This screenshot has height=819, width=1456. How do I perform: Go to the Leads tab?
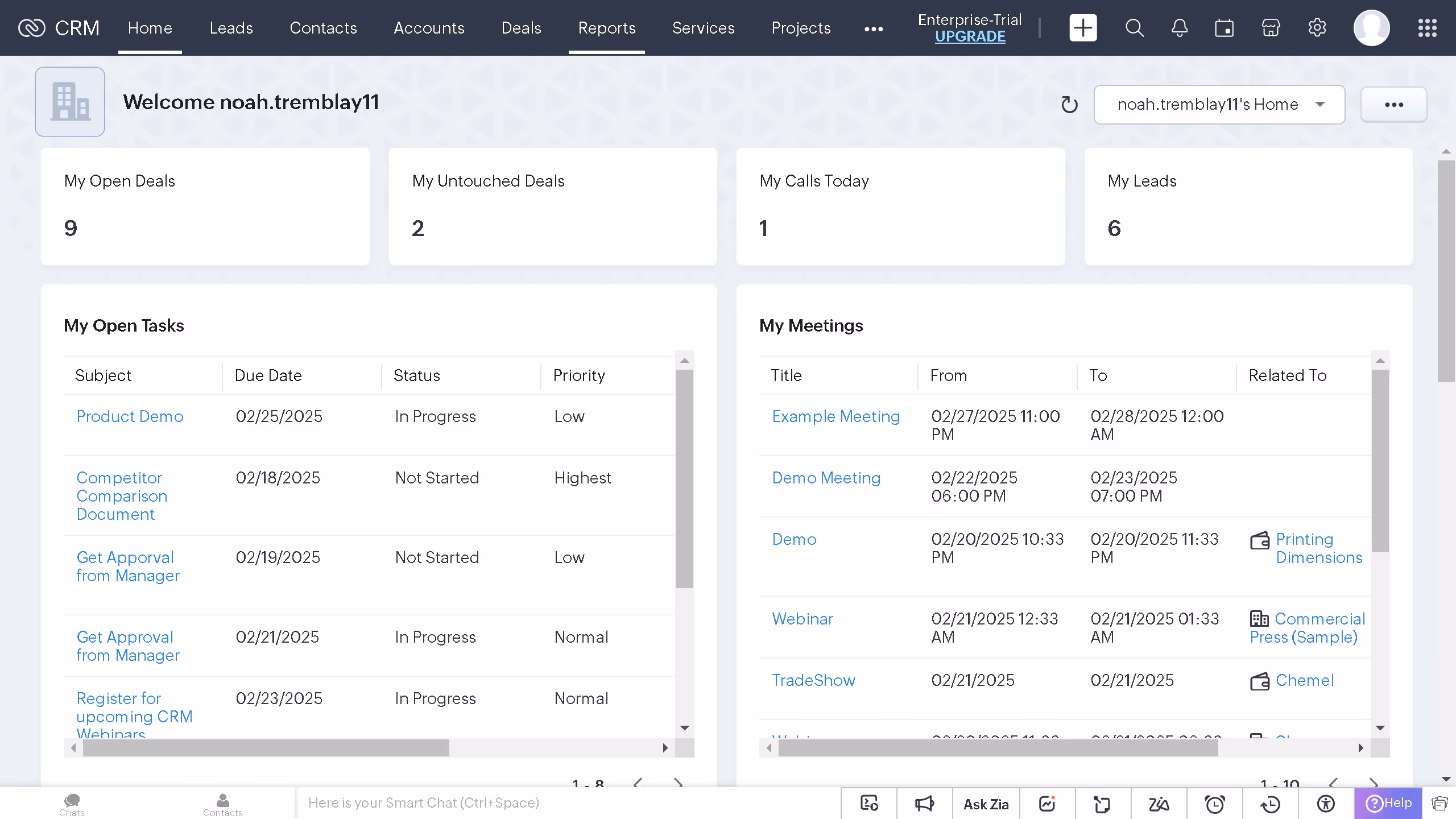click(231, 28)
